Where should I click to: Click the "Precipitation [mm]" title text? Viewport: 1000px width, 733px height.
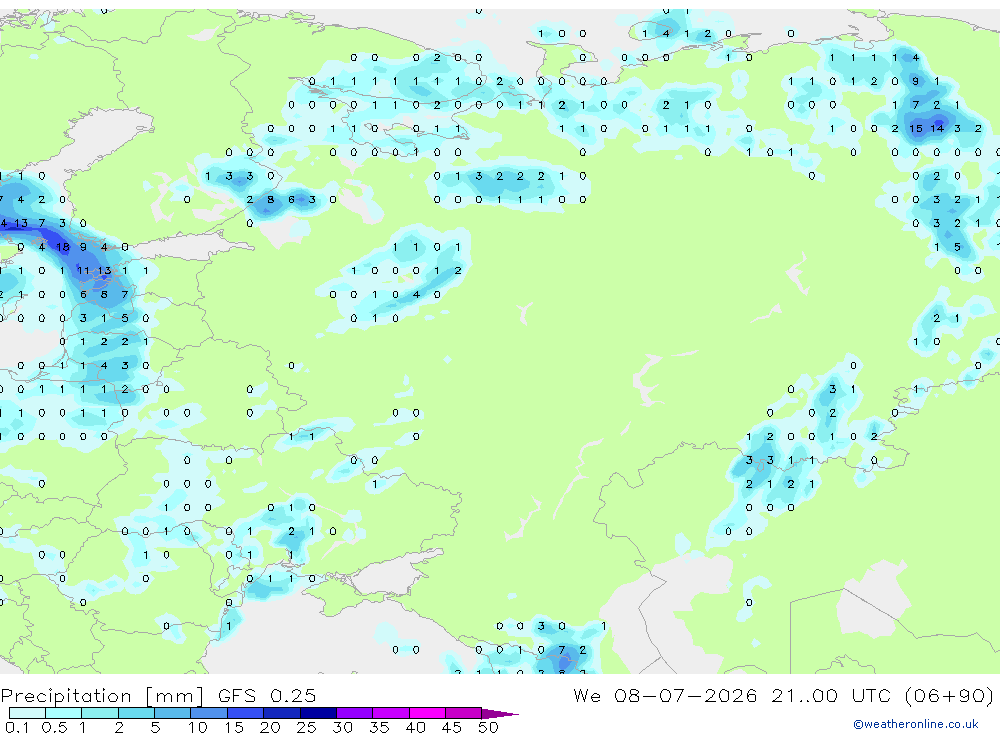pyautogui.click(x=102, y=696)
